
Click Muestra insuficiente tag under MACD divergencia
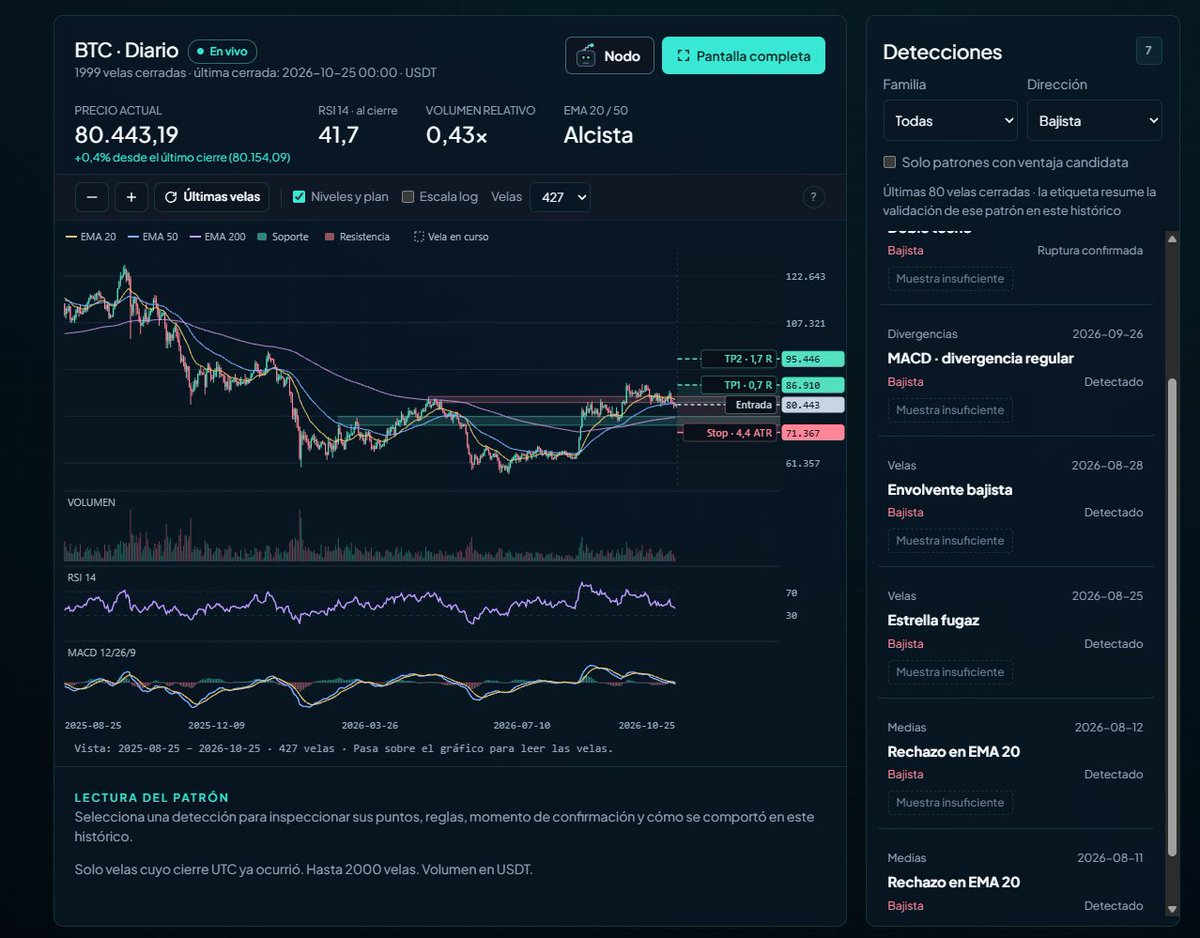point(950,410)
